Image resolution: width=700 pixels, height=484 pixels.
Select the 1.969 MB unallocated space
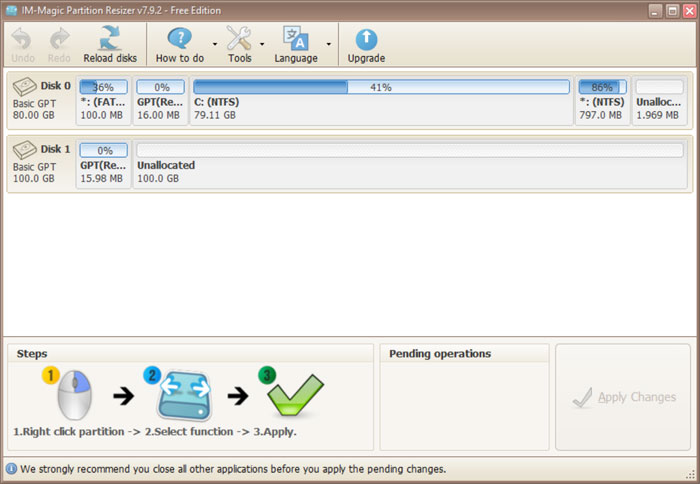[659, 100]
